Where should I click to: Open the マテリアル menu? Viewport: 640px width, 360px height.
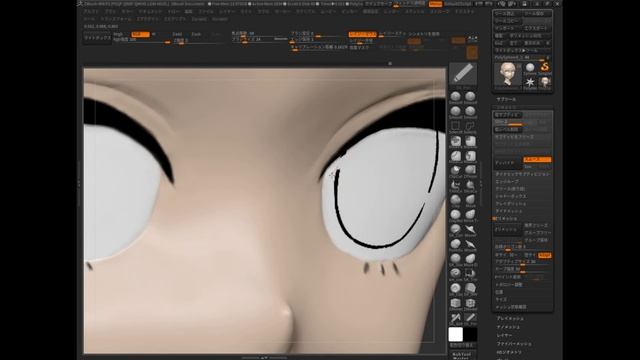(x=306, y=12)
